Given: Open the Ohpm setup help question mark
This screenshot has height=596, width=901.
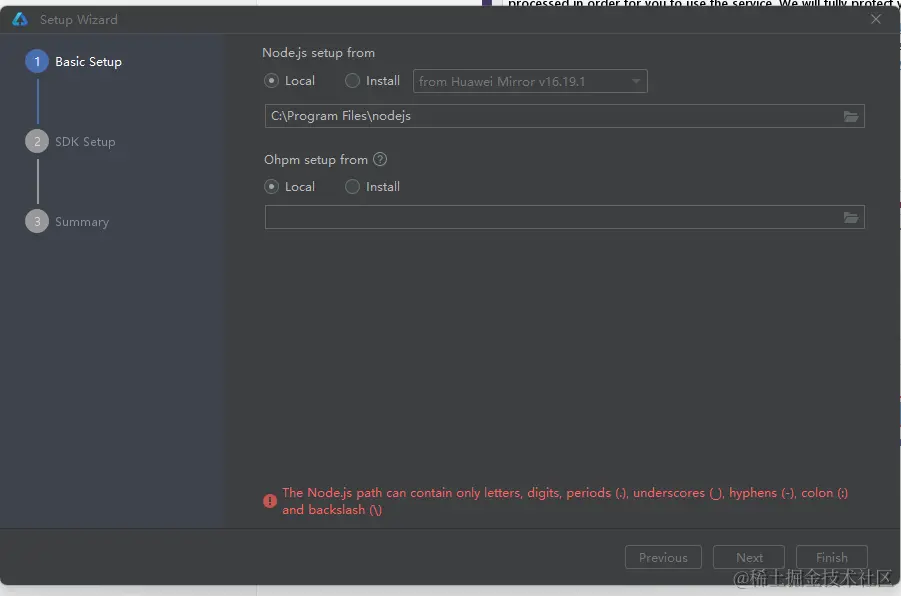Looking at the screenshot, I should point(380,159).
